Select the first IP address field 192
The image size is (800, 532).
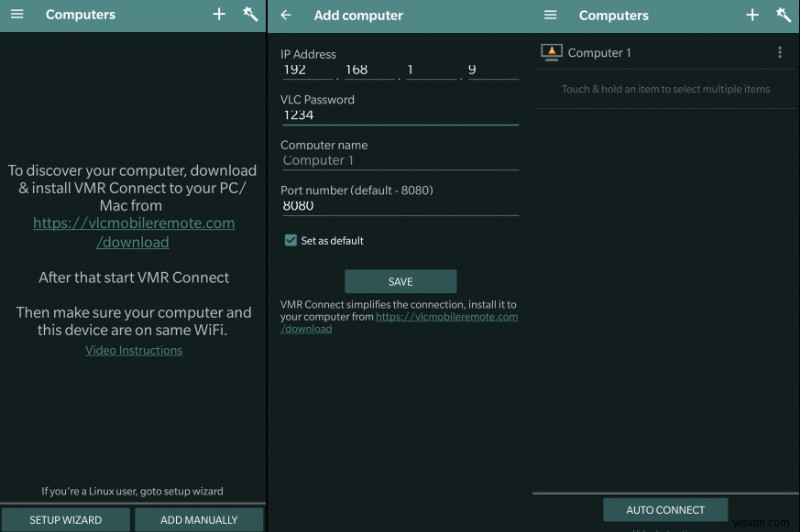click(308, 70)
